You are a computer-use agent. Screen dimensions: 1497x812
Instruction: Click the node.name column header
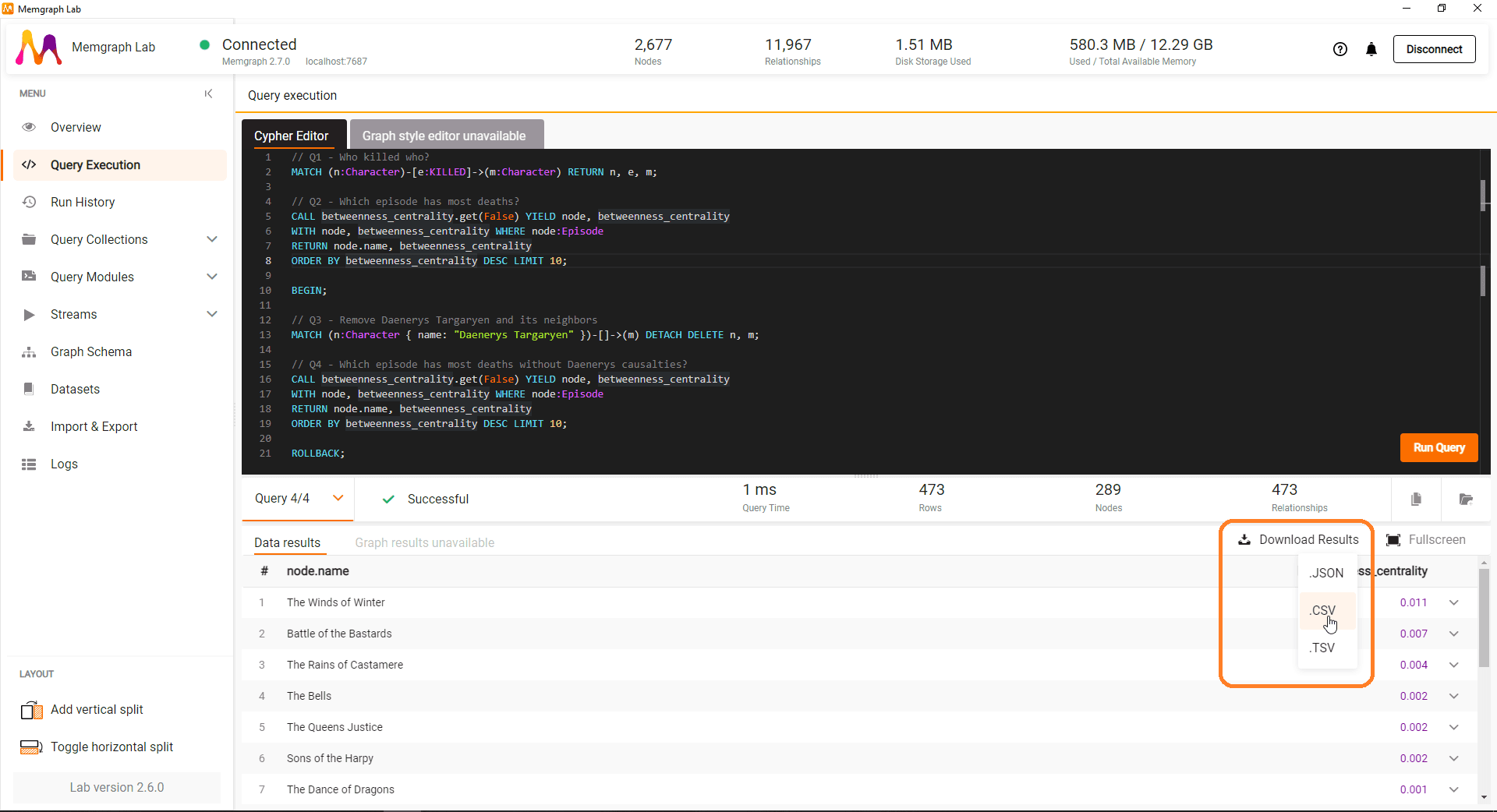[317, 571]
